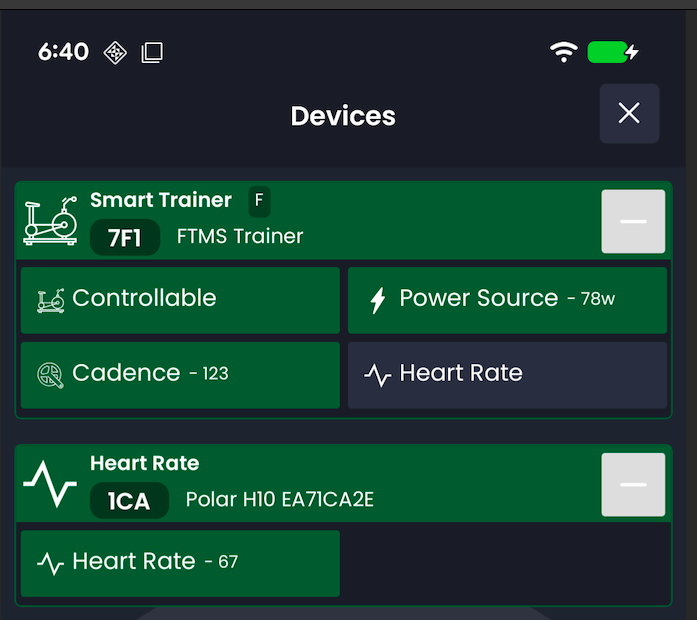Click the Heart Rate device pulse icon
697x620 pixels.
pyautogui.click(x=50, y=484)
